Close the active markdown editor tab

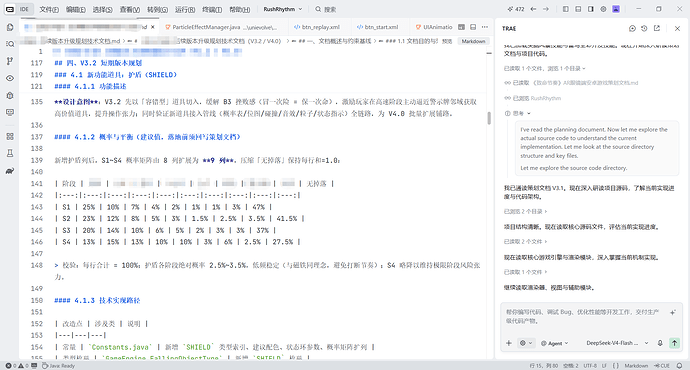[153, 27]
